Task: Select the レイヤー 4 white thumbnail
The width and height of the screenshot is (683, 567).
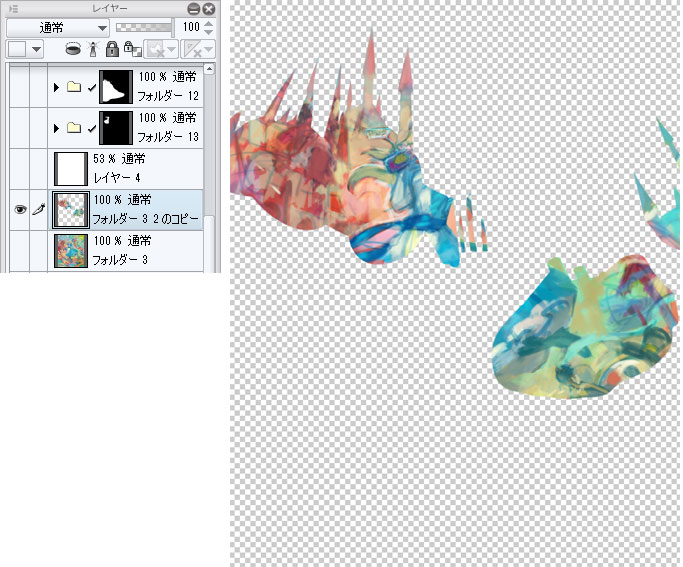Action: [x=71, y=169]
